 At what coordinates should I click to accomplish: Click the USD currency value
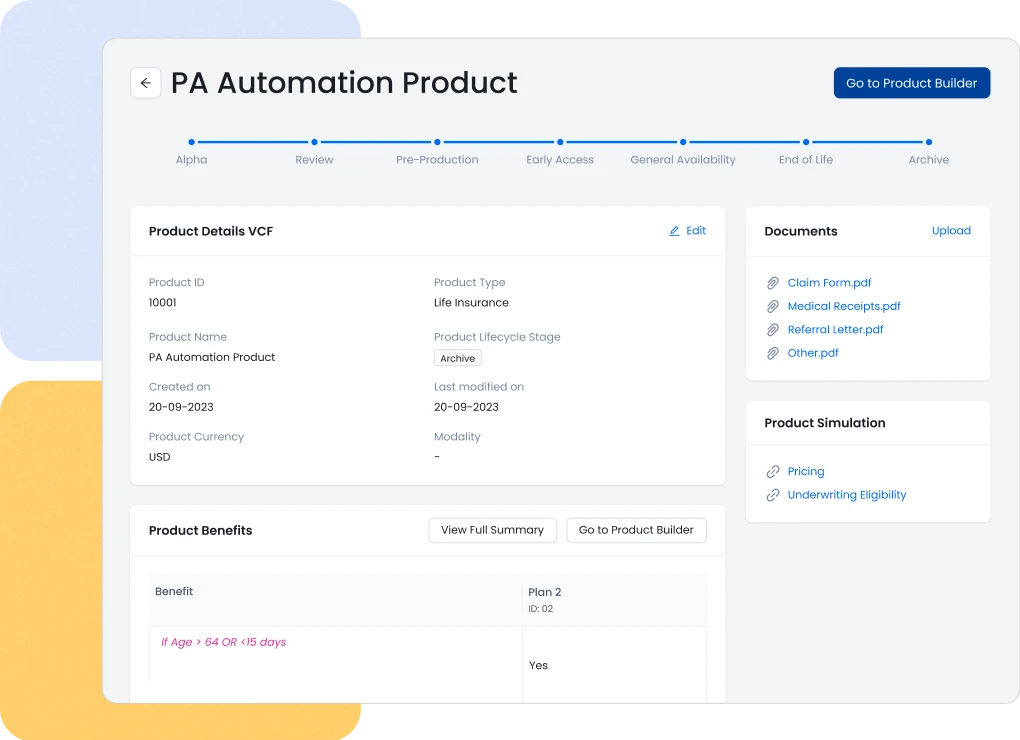[x=159, y=457]
